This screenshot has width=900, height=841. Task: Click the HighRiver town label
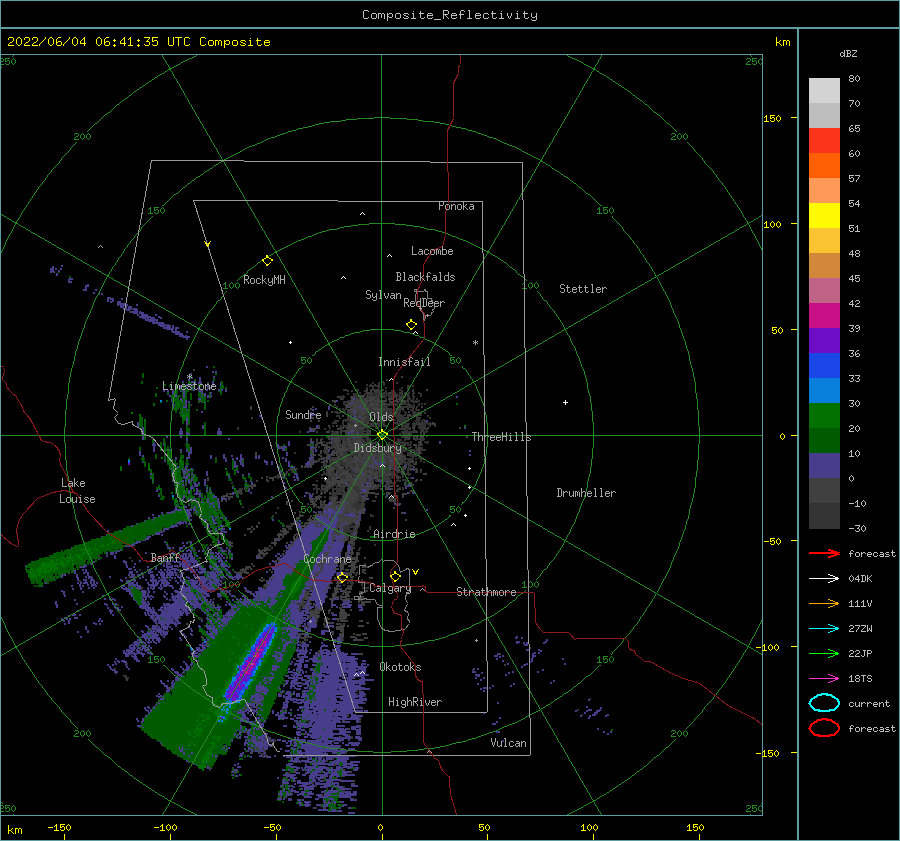pos(415,702)
